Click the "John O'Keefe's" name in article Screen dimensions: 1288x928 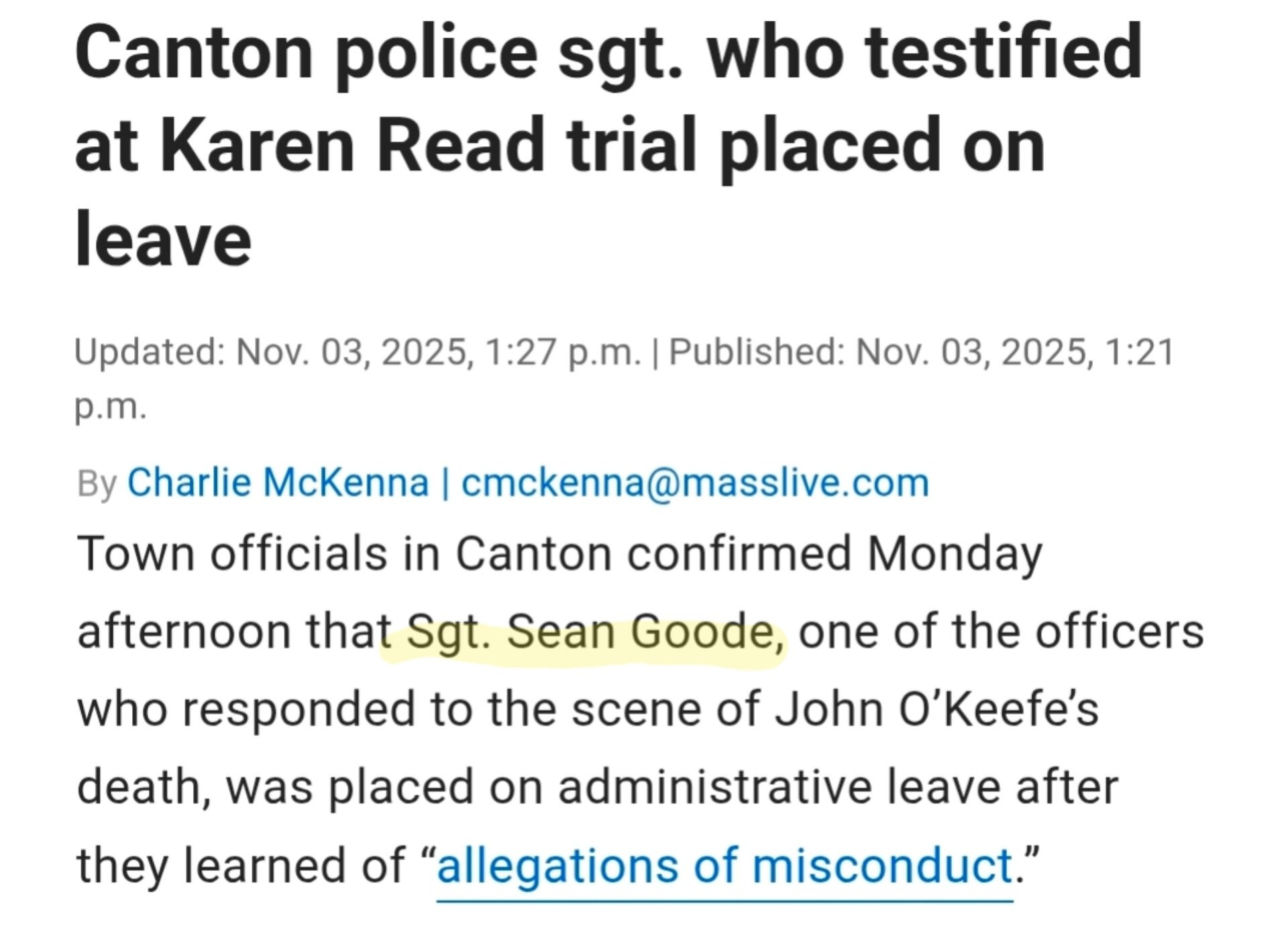(x=936, y=710)
